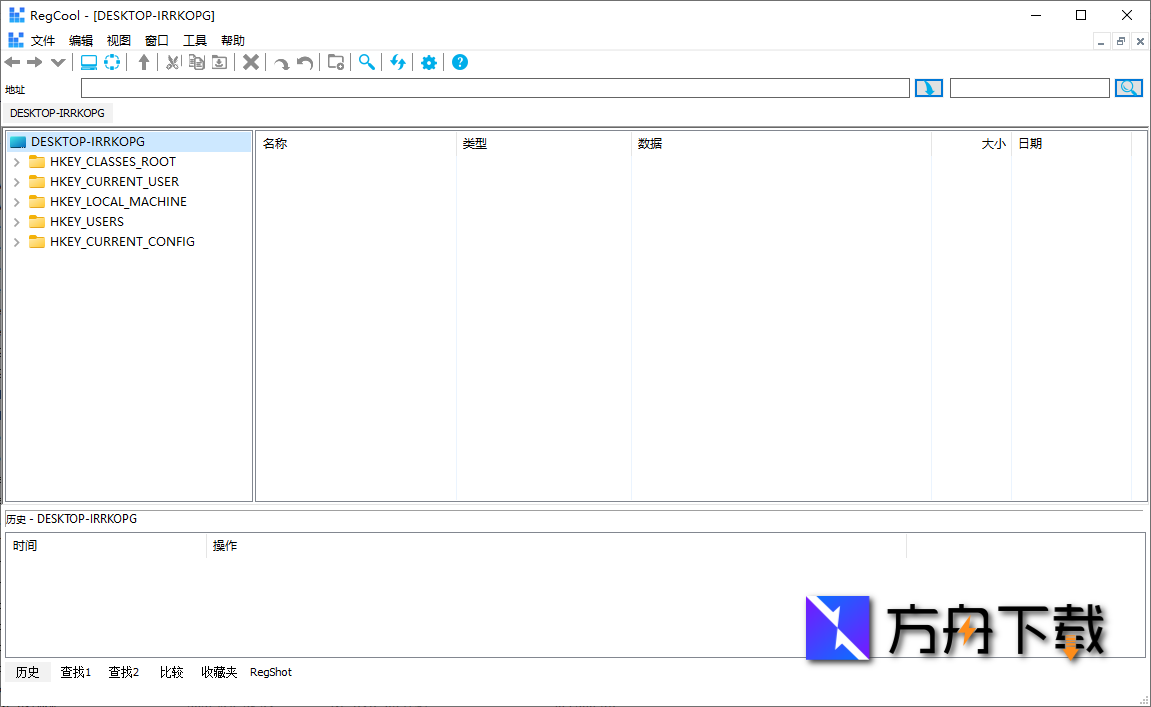Open the navigation history dropdown arrow
Image resolution: width=1151 pixels, height=707 pixels.
[x=58, y=63]
